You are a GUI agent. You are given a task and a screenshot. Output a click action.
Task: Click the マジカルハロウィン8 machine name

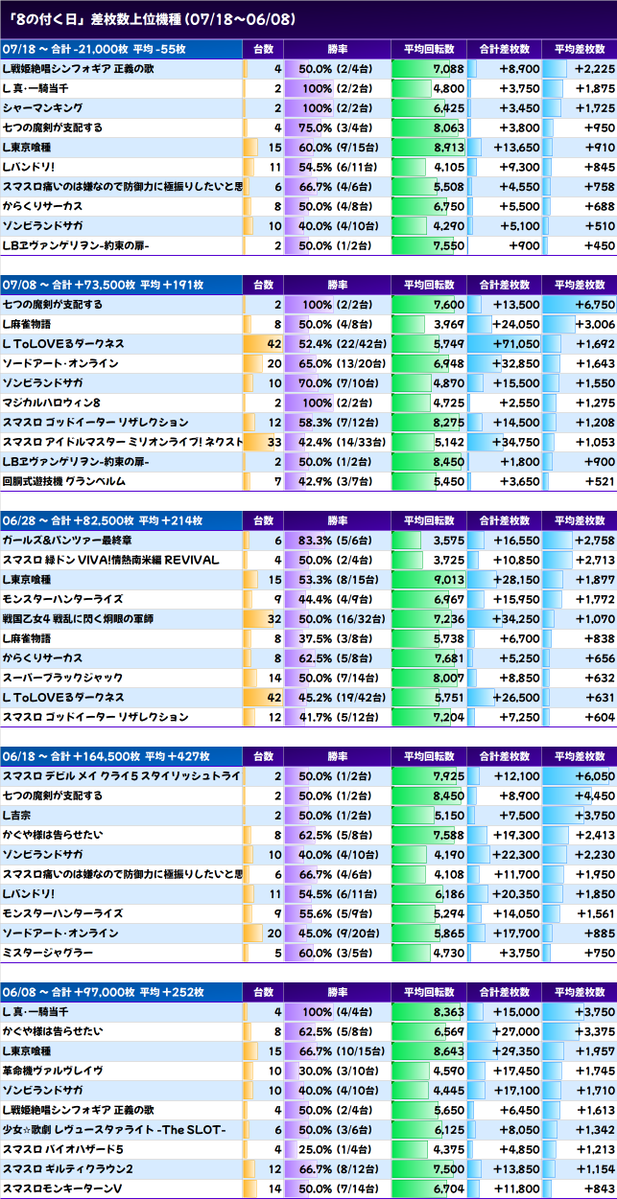[53, 403]
